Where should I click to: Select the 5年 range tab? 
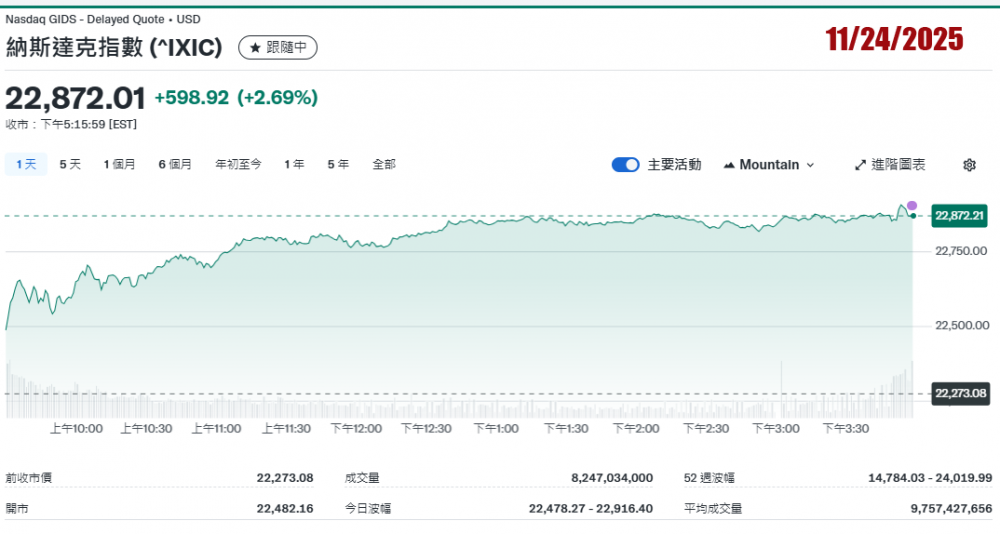(338, 164)
